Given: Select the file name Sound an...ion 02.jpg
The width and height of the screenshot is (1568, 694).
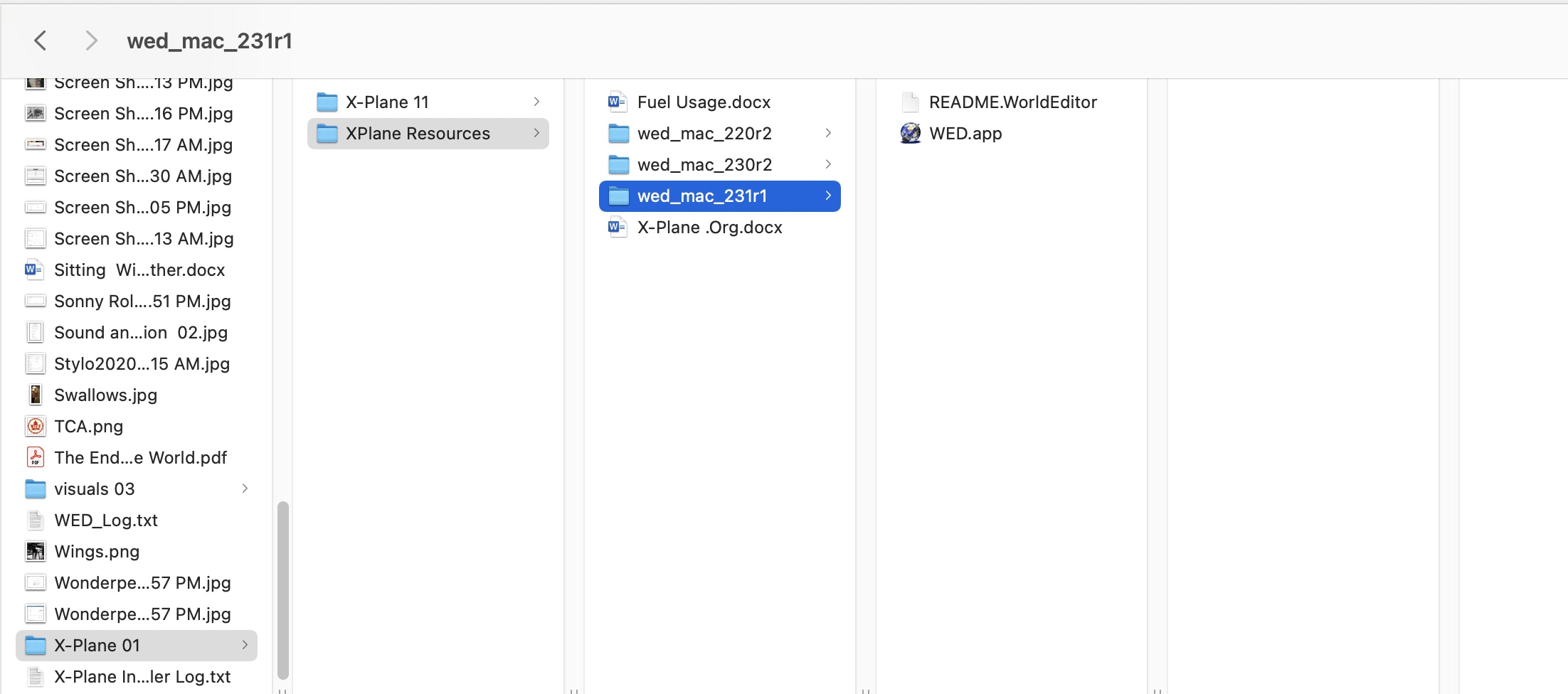Looking at the screenshot, I should [x=141, y=332].
